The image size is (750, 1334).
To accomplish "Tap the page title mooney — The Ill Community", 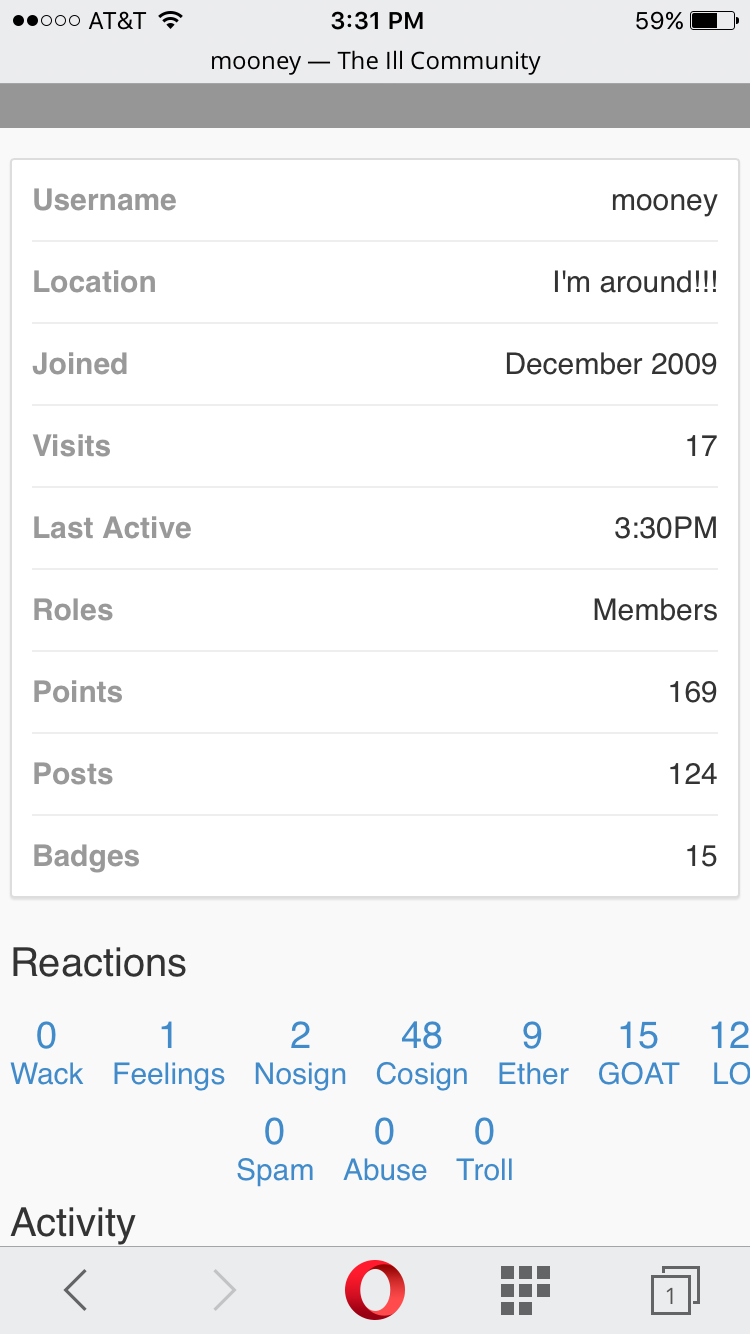I will pos(375,61).
